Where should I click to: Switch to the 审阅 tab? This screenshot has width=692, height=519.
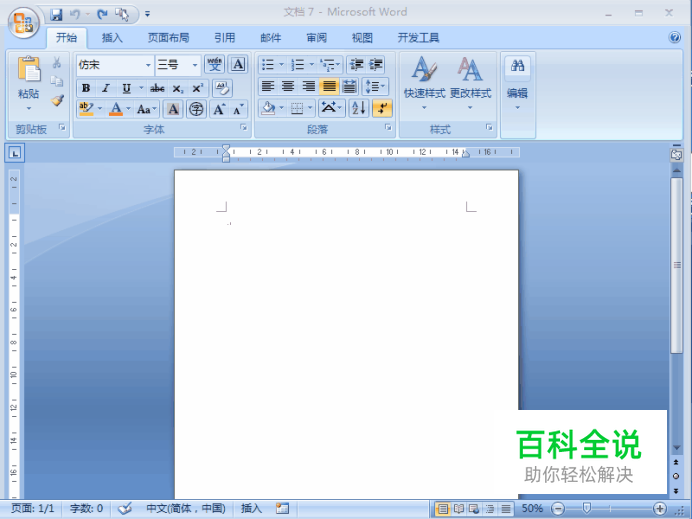coord(316,38)
